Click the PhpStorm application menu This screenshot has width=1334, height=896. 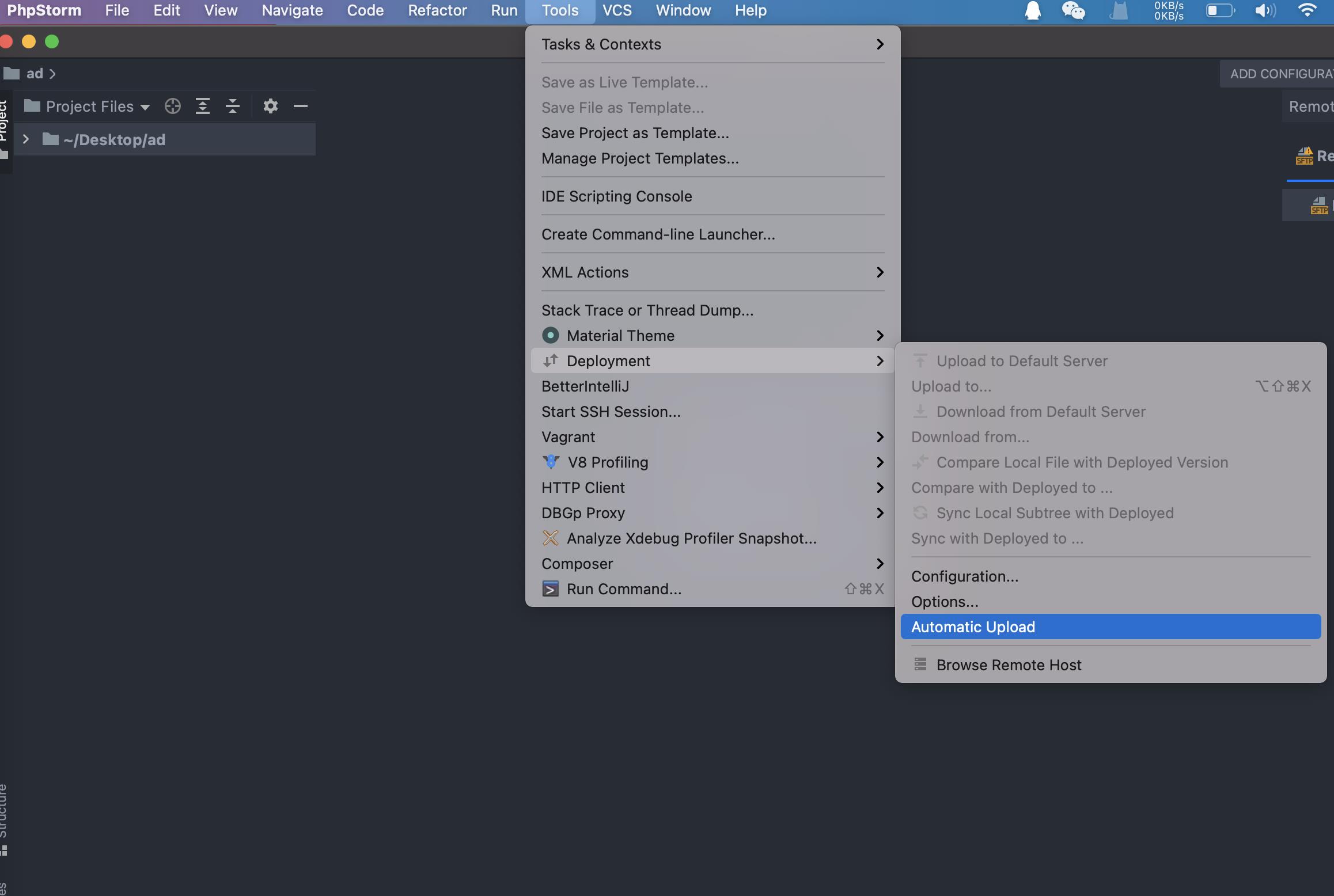(x=44, y=10)
